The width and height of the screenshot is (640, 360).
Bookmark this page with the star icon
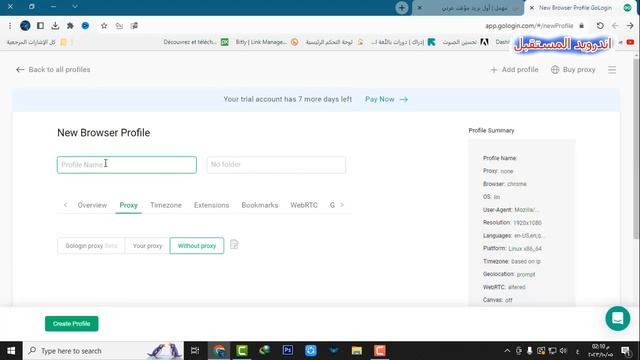coord(104,26)
